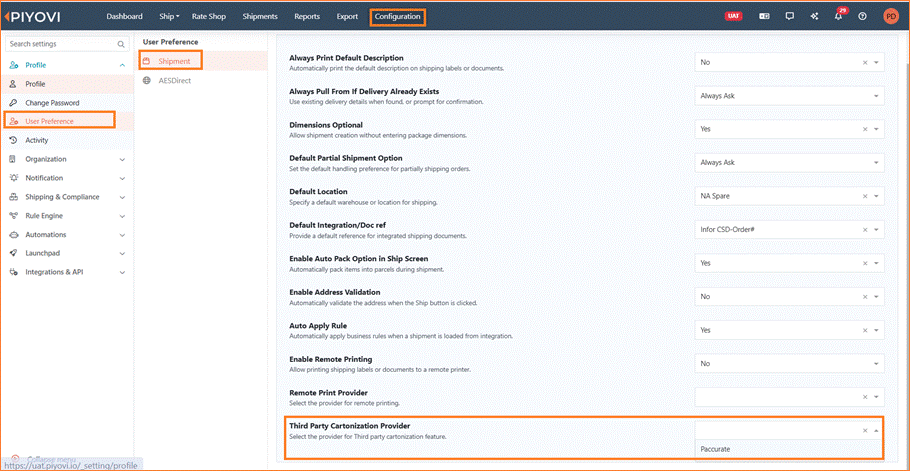Clear the Enable Auto Pack Option value
910x471 pixels.
click(x=865, y=263)
